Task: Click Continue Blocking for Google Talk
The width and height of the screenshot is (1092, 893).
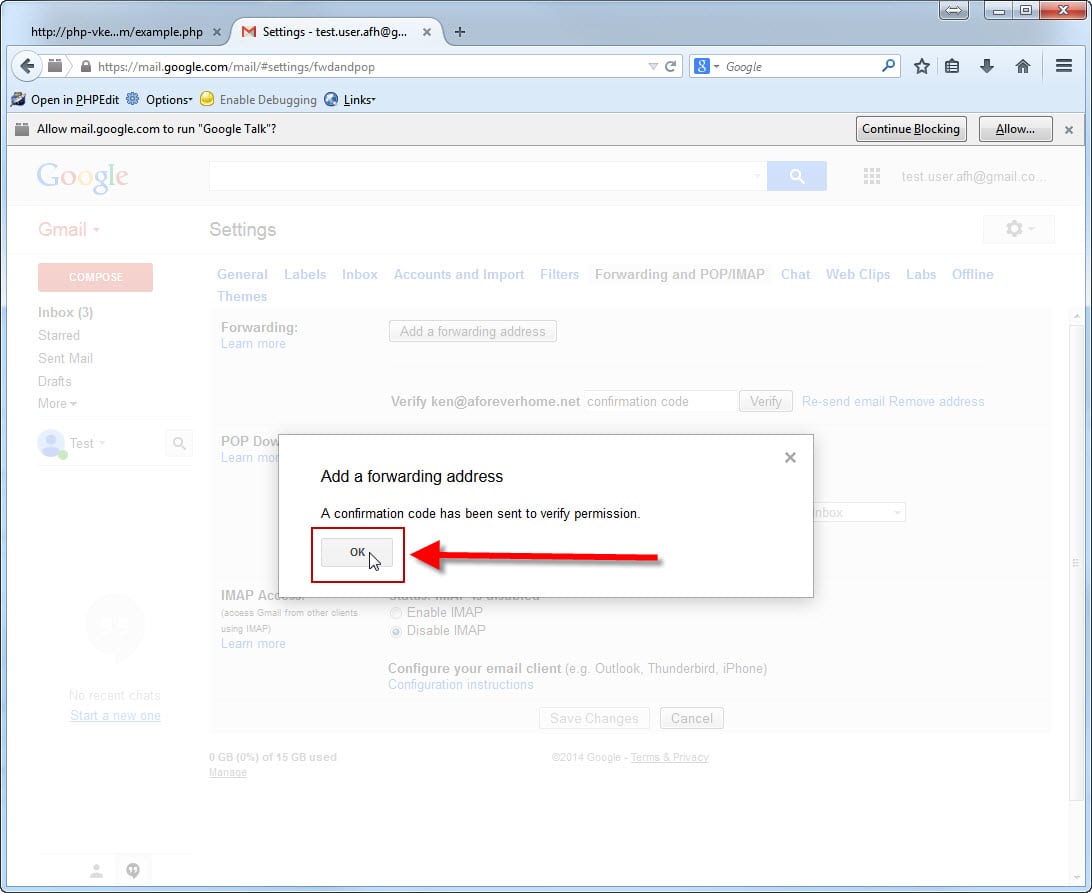Action: (910, 129)
